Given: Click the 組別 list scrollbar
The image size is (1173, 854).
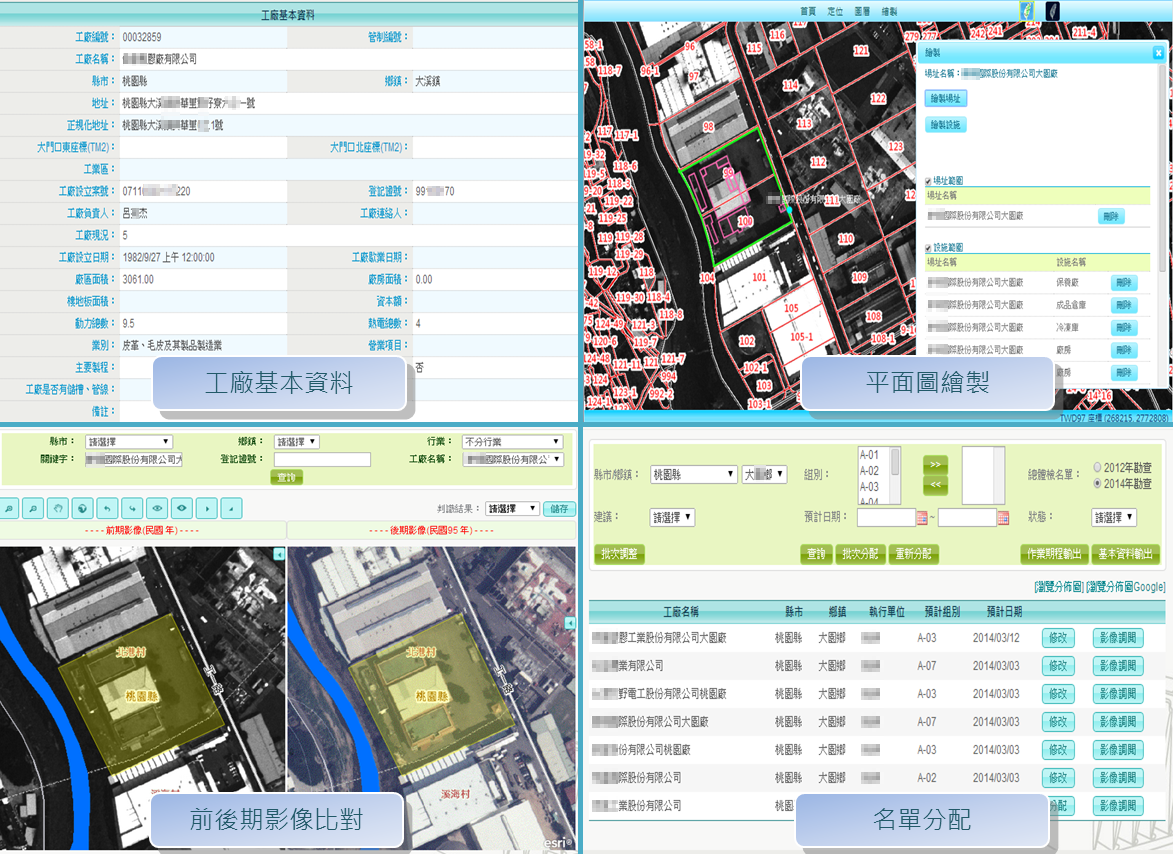Looking at the screenshot, I should click(x=895, y=476).
